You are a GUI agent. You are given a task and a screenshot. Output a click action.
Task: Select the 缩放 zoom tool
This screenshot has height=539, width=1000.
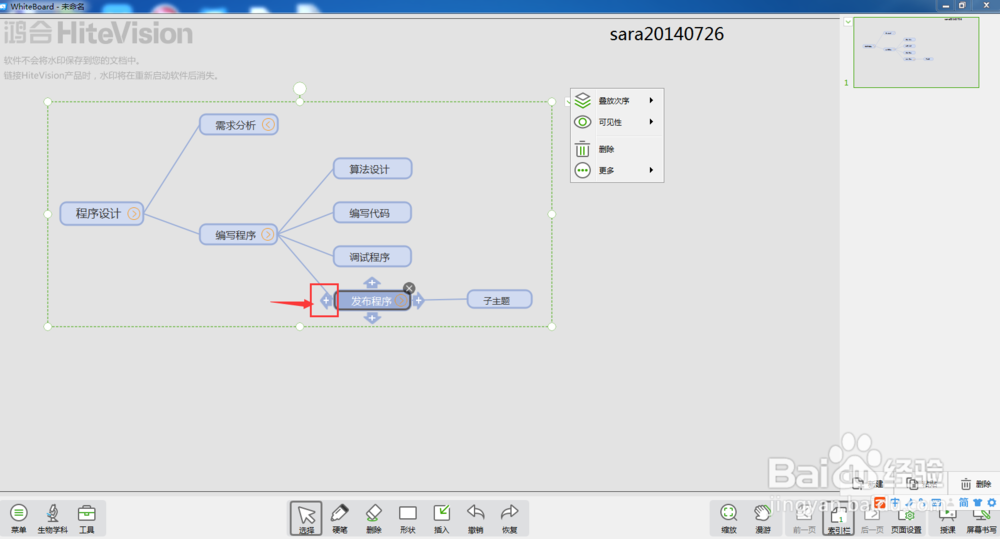728,518
